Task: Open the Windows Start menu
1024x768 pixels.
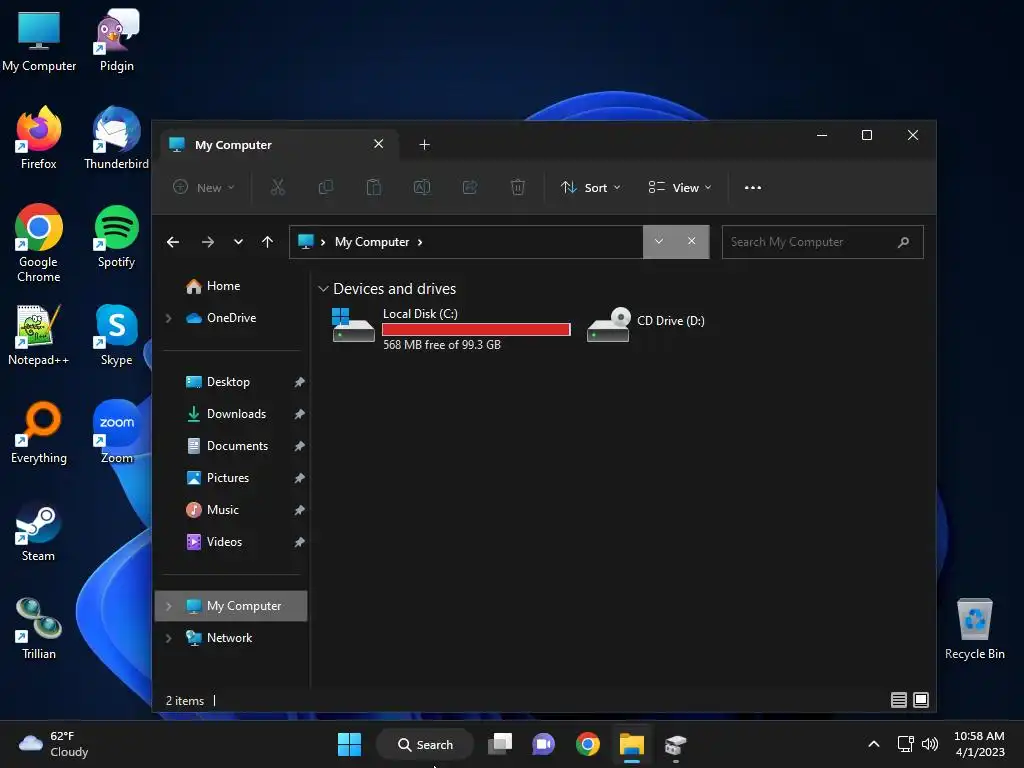Action: [349, 744]
